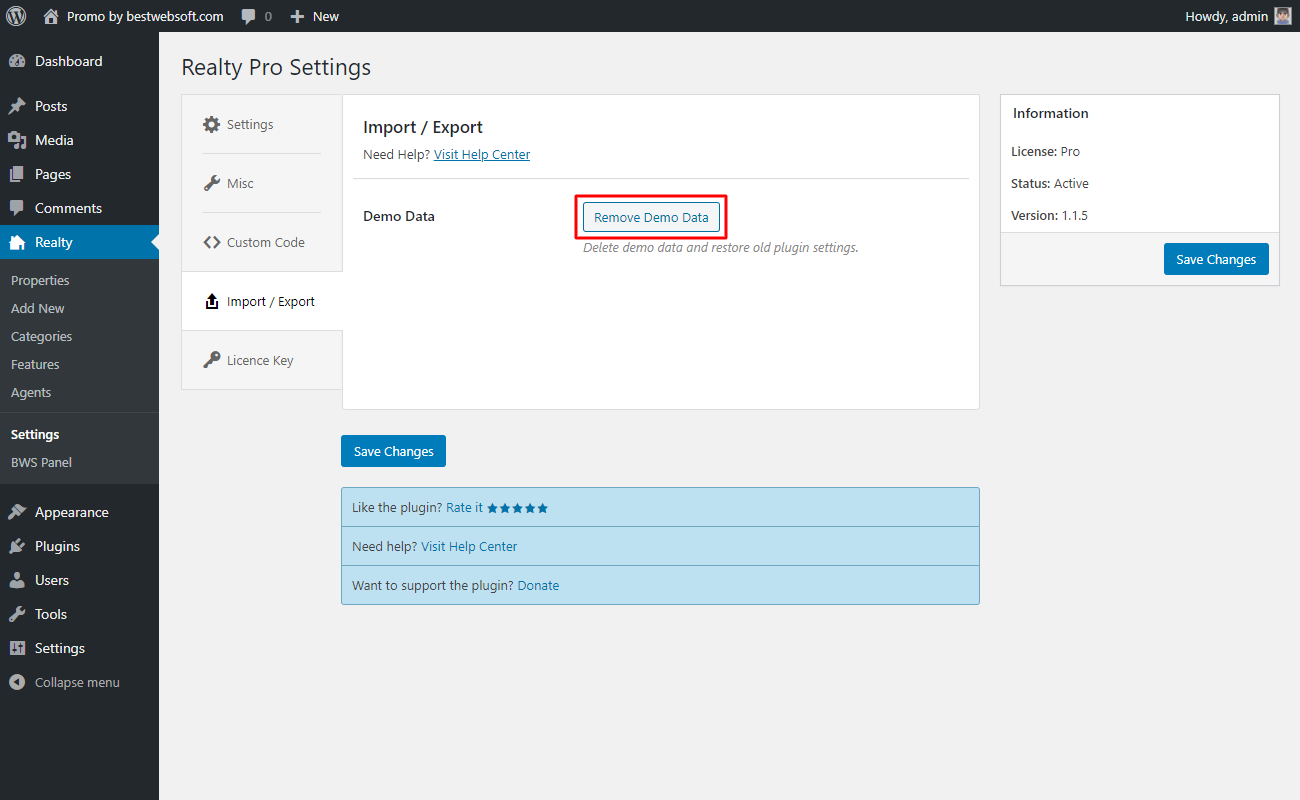The width and height of the screenshot is (1300, 800).
Task: Open the Posts menu item
Action: pyautogui.click(x=79, y=106)
